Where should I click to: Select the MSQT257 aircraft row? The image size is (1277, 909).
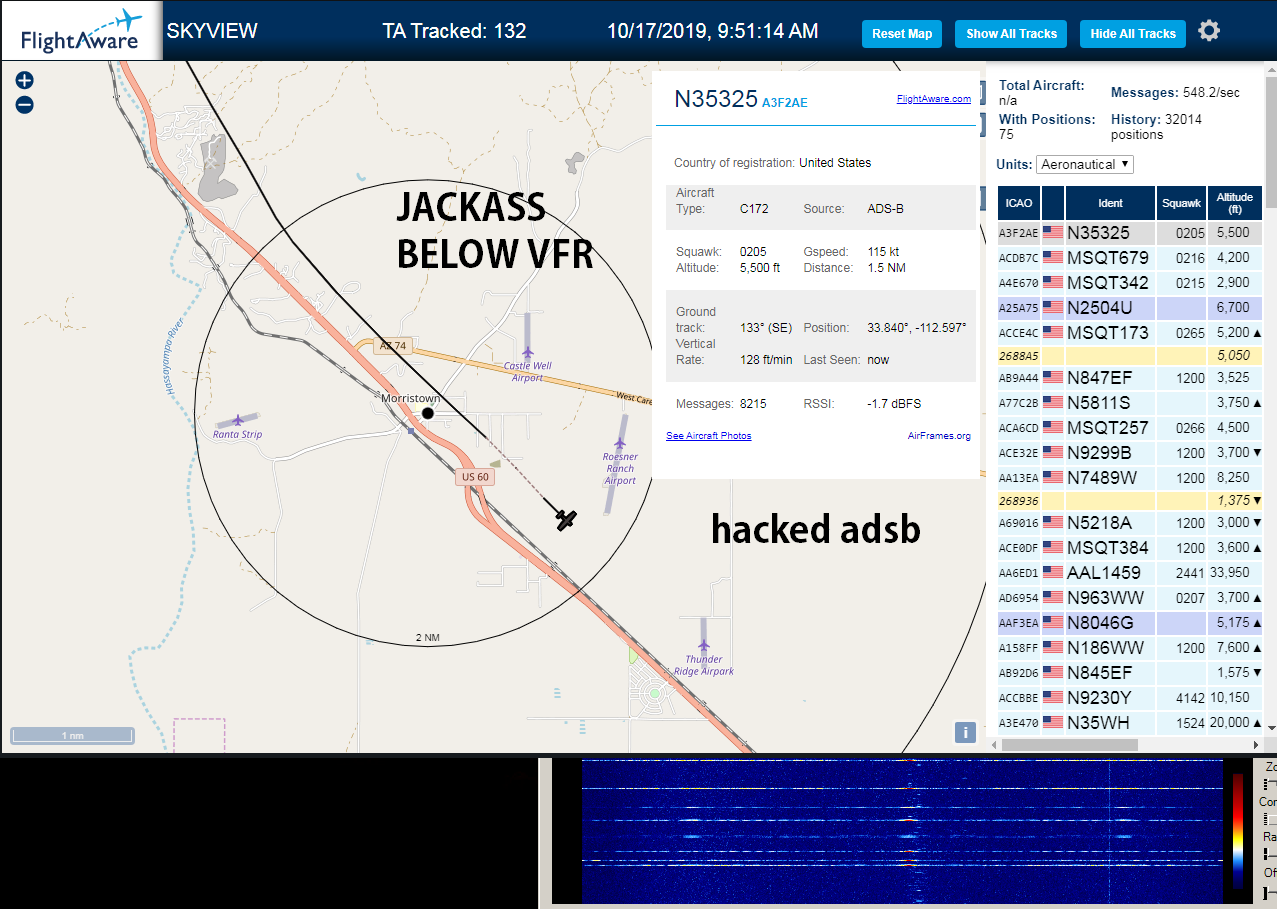click(1130, 427)
